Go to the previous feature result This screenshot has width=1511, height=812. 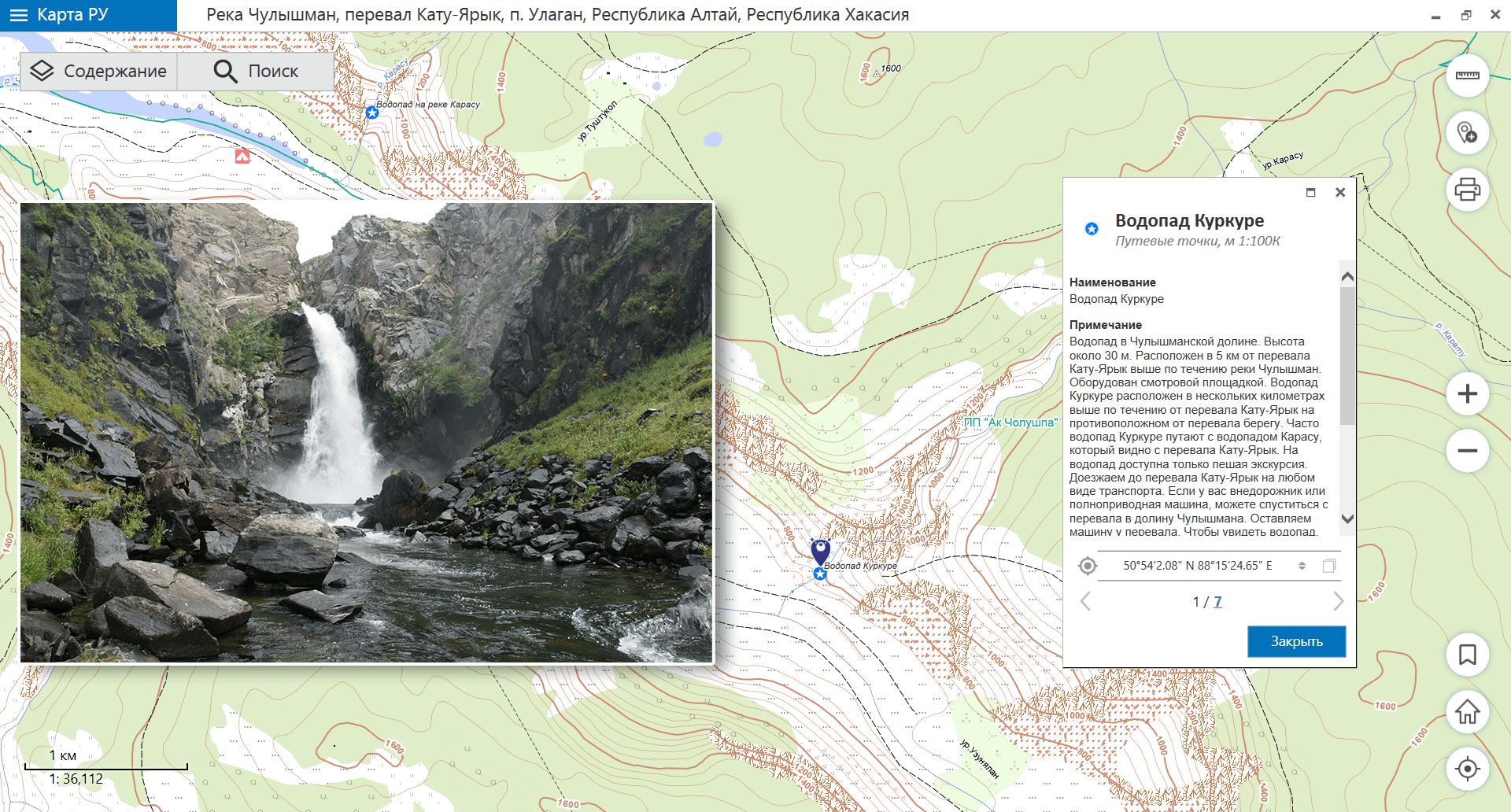pyautogui.click(x=1085, y=602)
